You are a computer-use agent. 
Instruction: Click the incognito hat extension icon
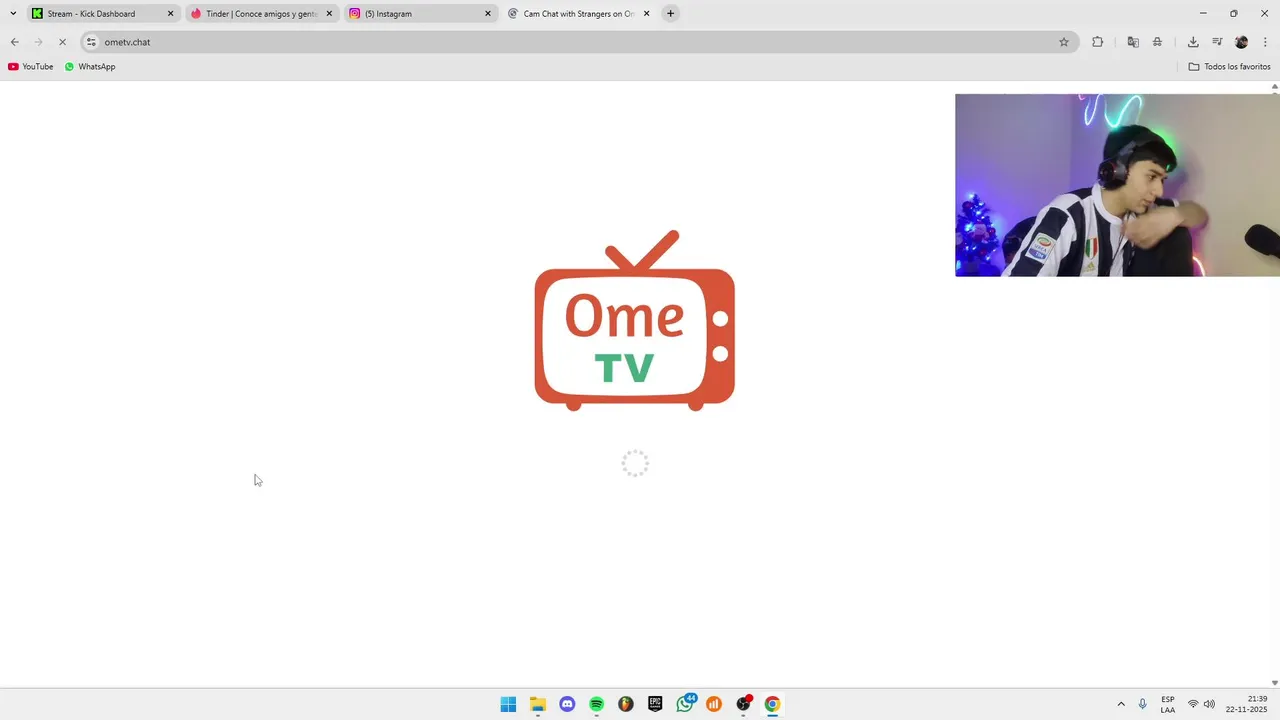click(x=1157, y=42)
